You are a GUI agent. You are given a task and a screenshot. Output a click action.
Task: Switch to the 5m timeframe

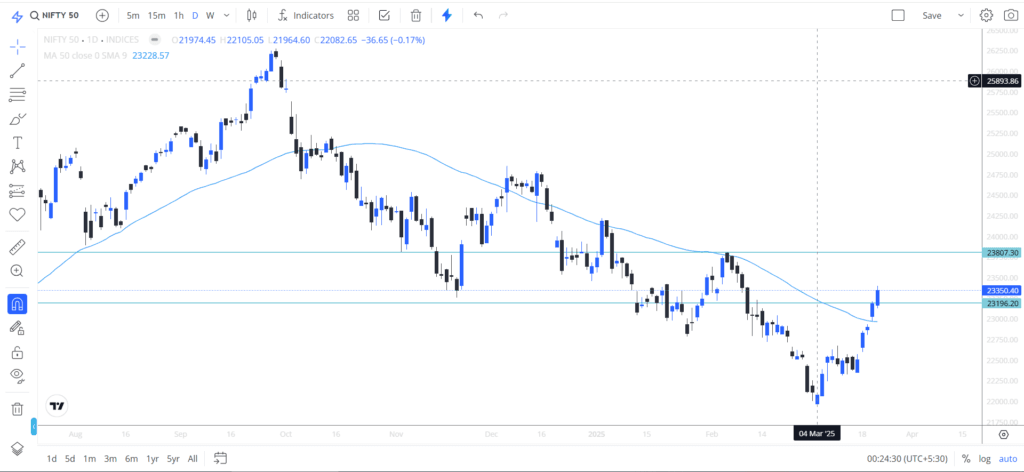click(x=133, y=15)
